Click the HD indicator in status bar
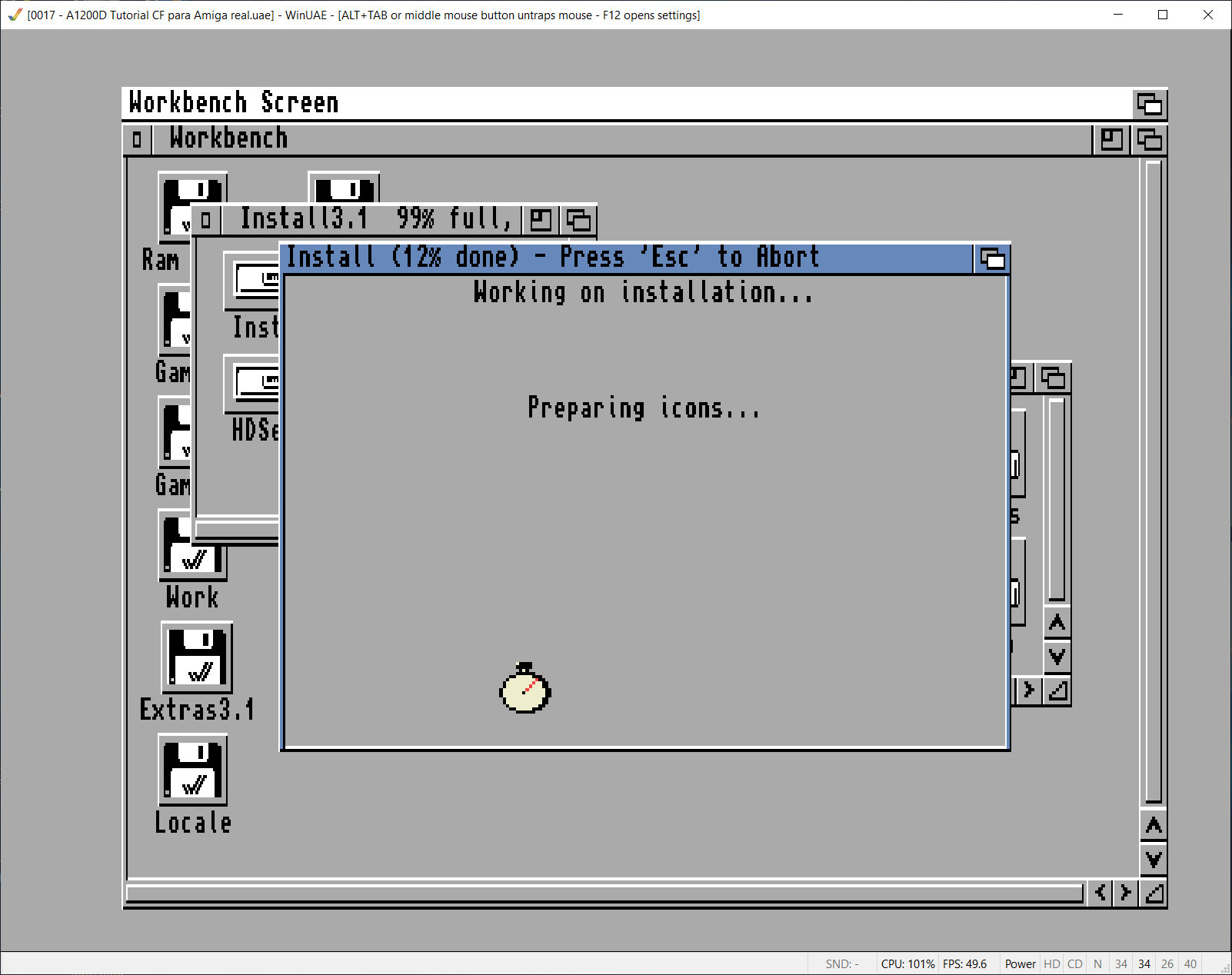 click(x=1051, y=963)
